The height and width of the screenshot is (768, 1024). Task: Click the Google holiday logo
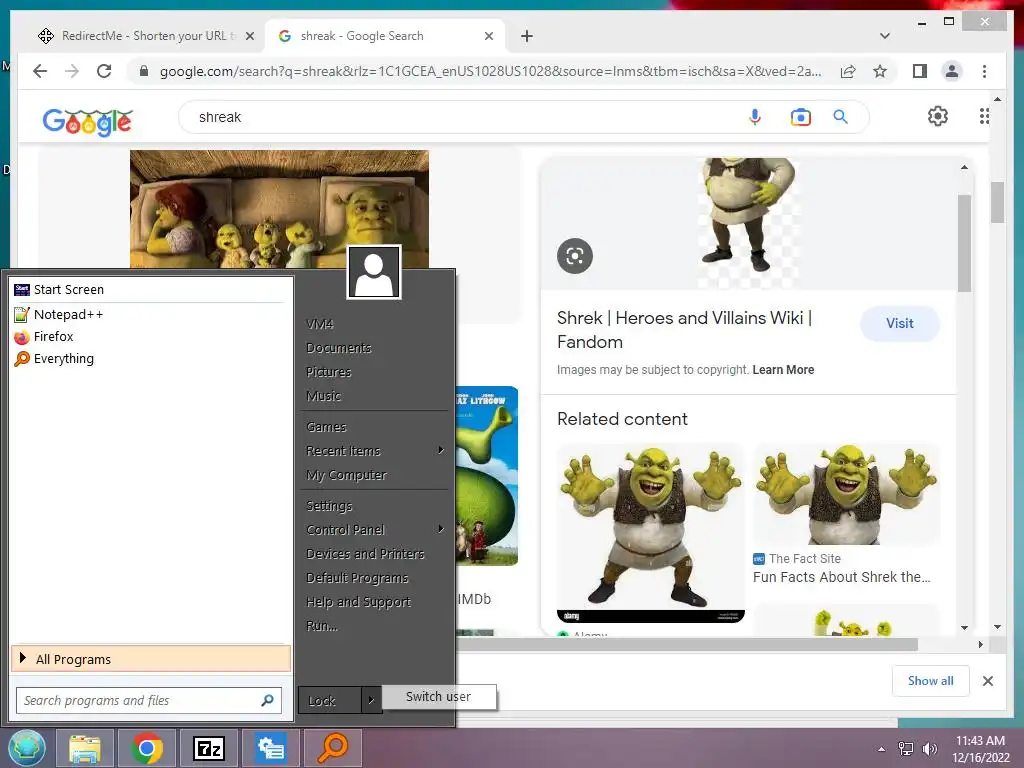[x=88, y=121]
